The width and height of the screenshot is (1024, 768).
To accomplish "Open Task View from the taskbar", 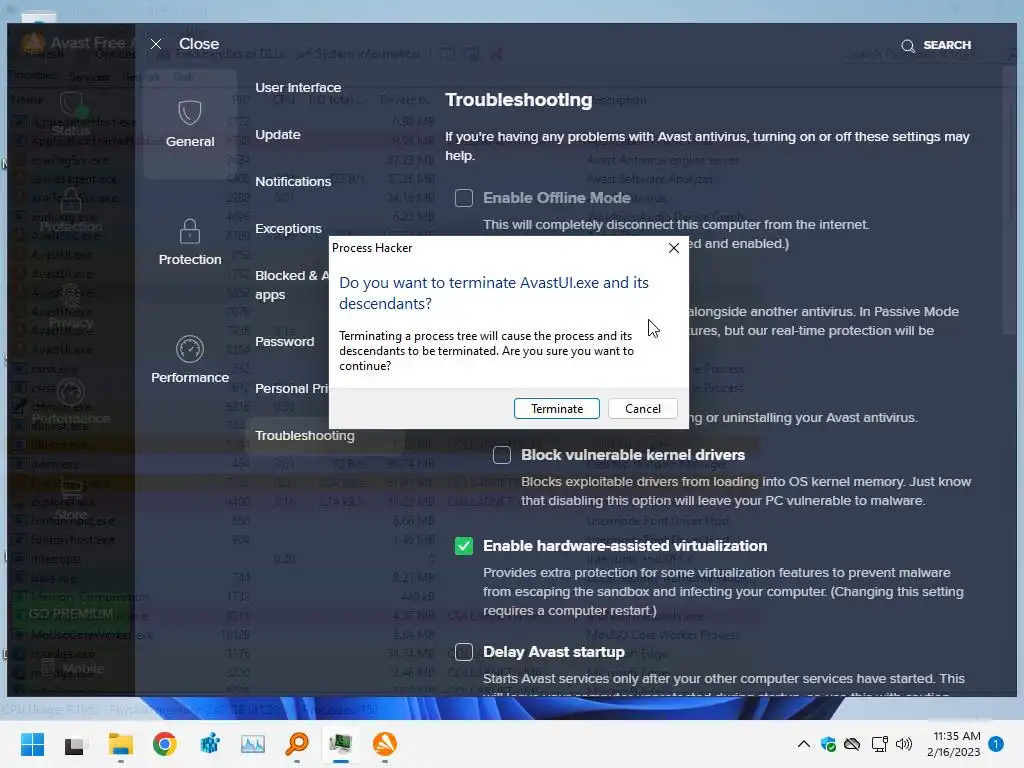I will tap(74, 744).
